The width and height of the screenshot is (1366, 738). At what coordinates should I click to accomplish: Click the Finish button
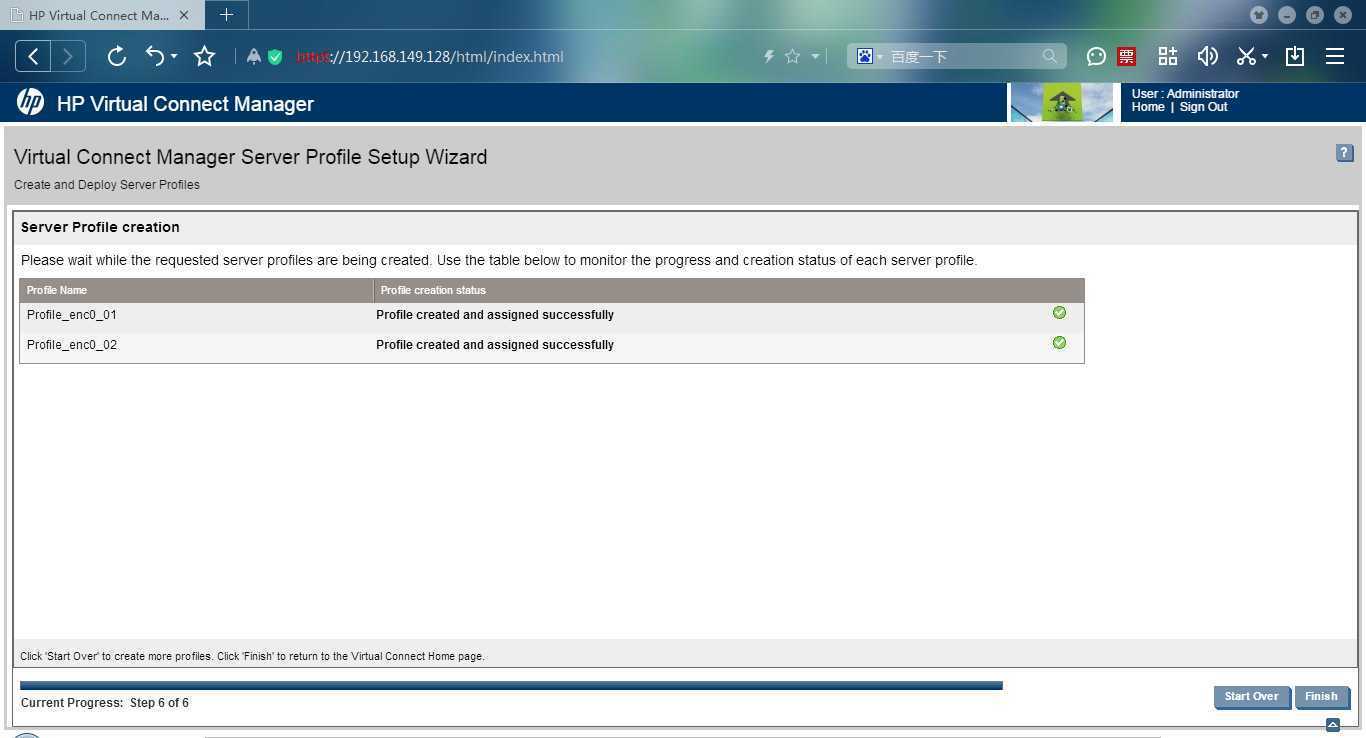(x=1321, y=697)
